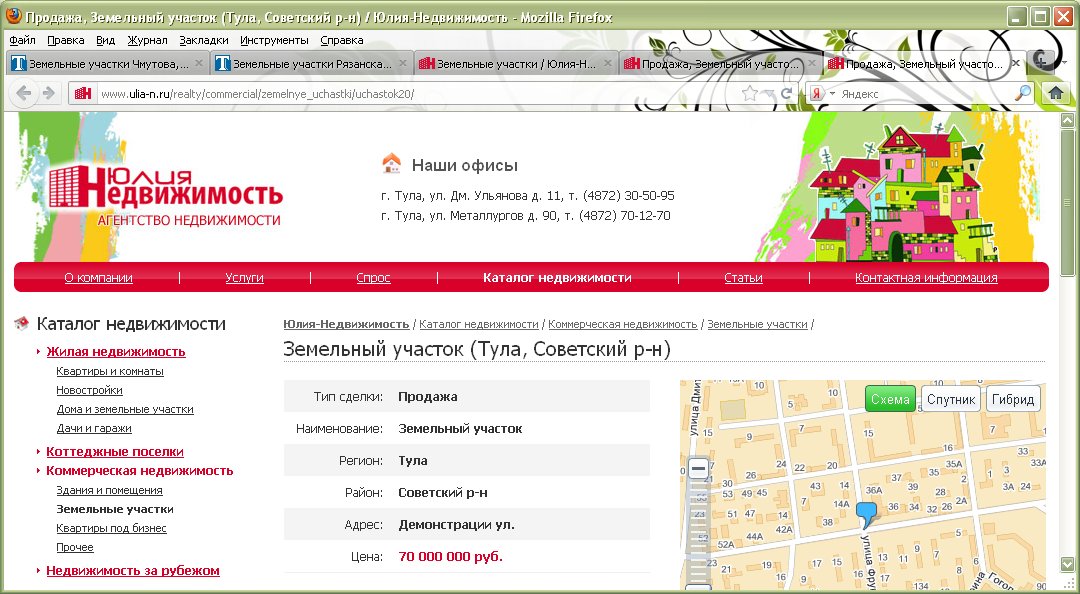Click the price '70 000 000 руб.'
Viewport: 1080px width, 594px height.
pos(450,557)
